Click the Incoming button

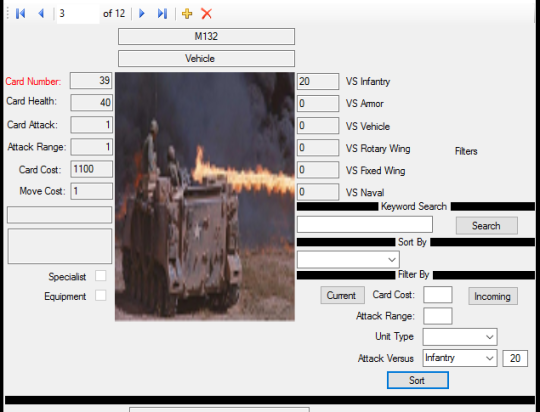(493, 296)
